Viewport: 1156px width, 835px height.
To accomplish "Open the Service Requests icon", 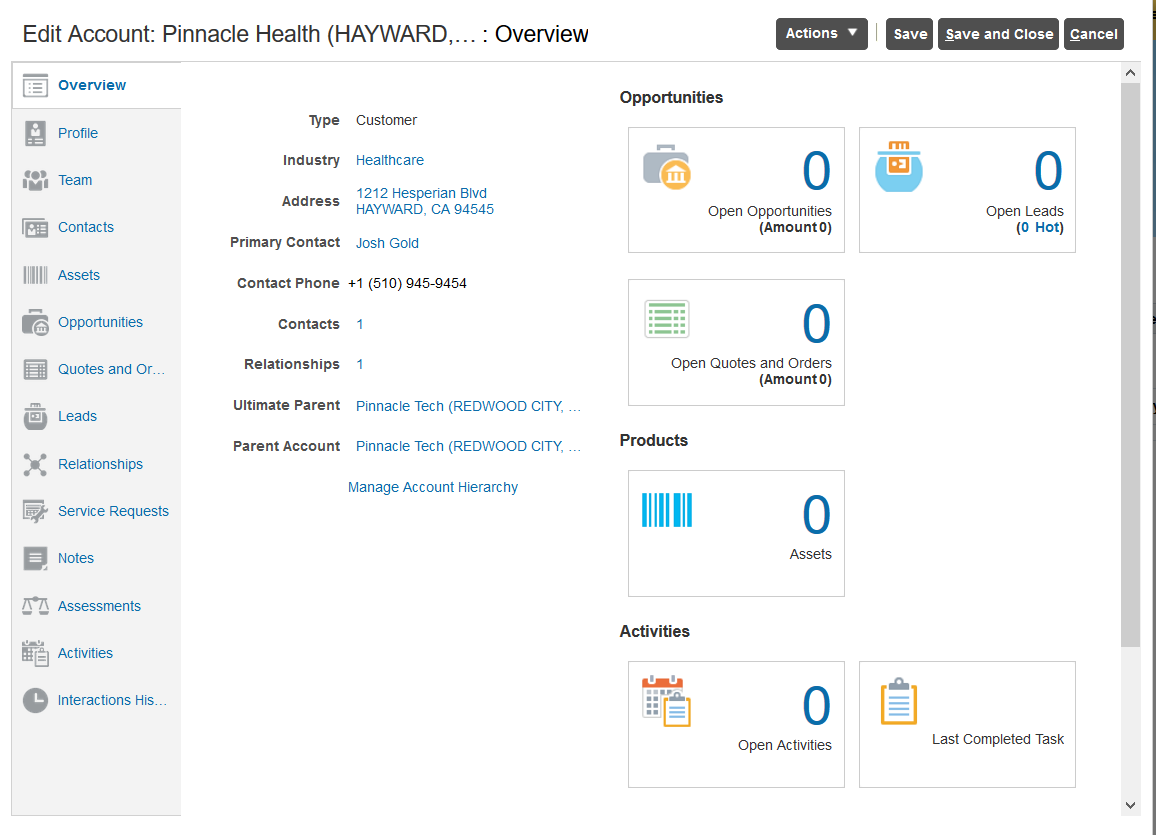I will pyautogui.click(x=35, y=511).
